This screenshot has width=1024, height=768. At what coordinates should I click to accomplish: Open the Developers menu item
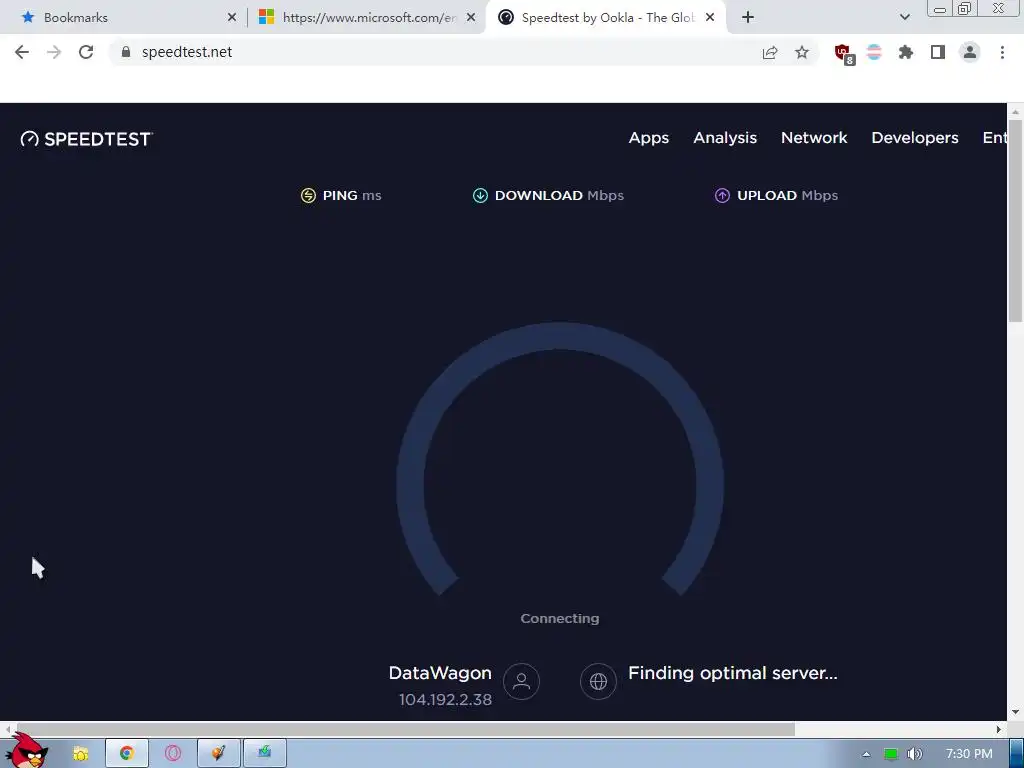click(915, 138)
